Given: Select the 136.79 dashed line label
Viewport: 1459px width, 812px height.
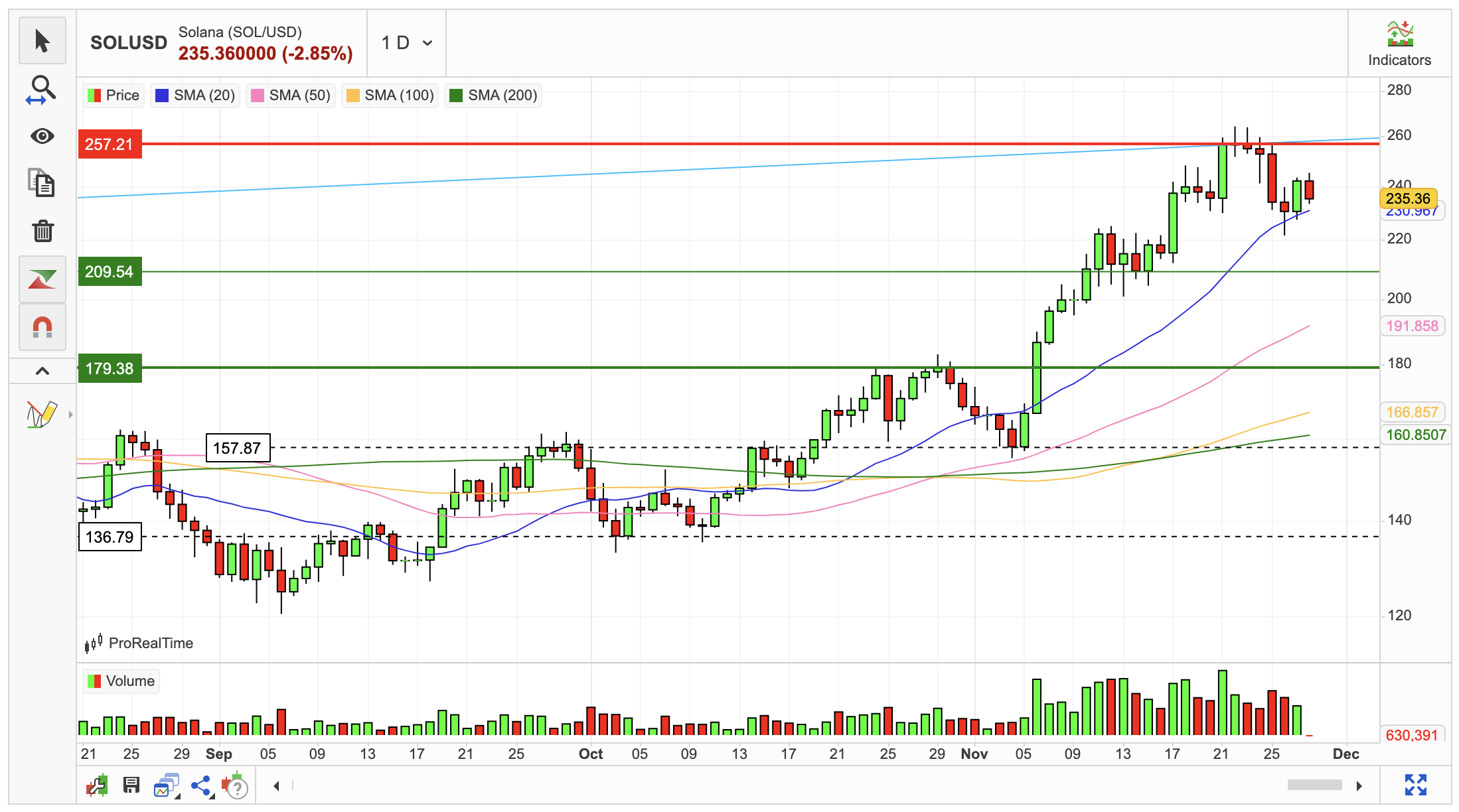Looking at the screenshot, I should (x=110, y=537).
